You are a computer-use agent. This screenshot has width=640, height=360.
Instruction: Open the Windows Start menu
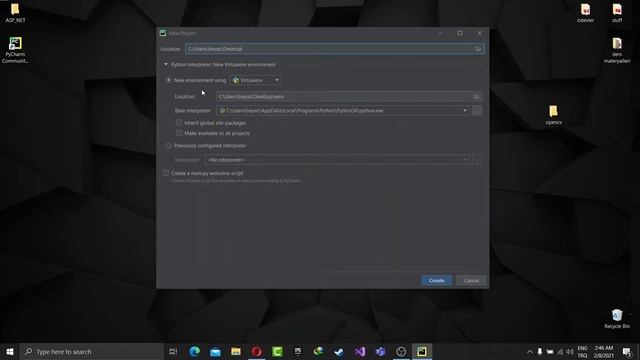(10, 351)
